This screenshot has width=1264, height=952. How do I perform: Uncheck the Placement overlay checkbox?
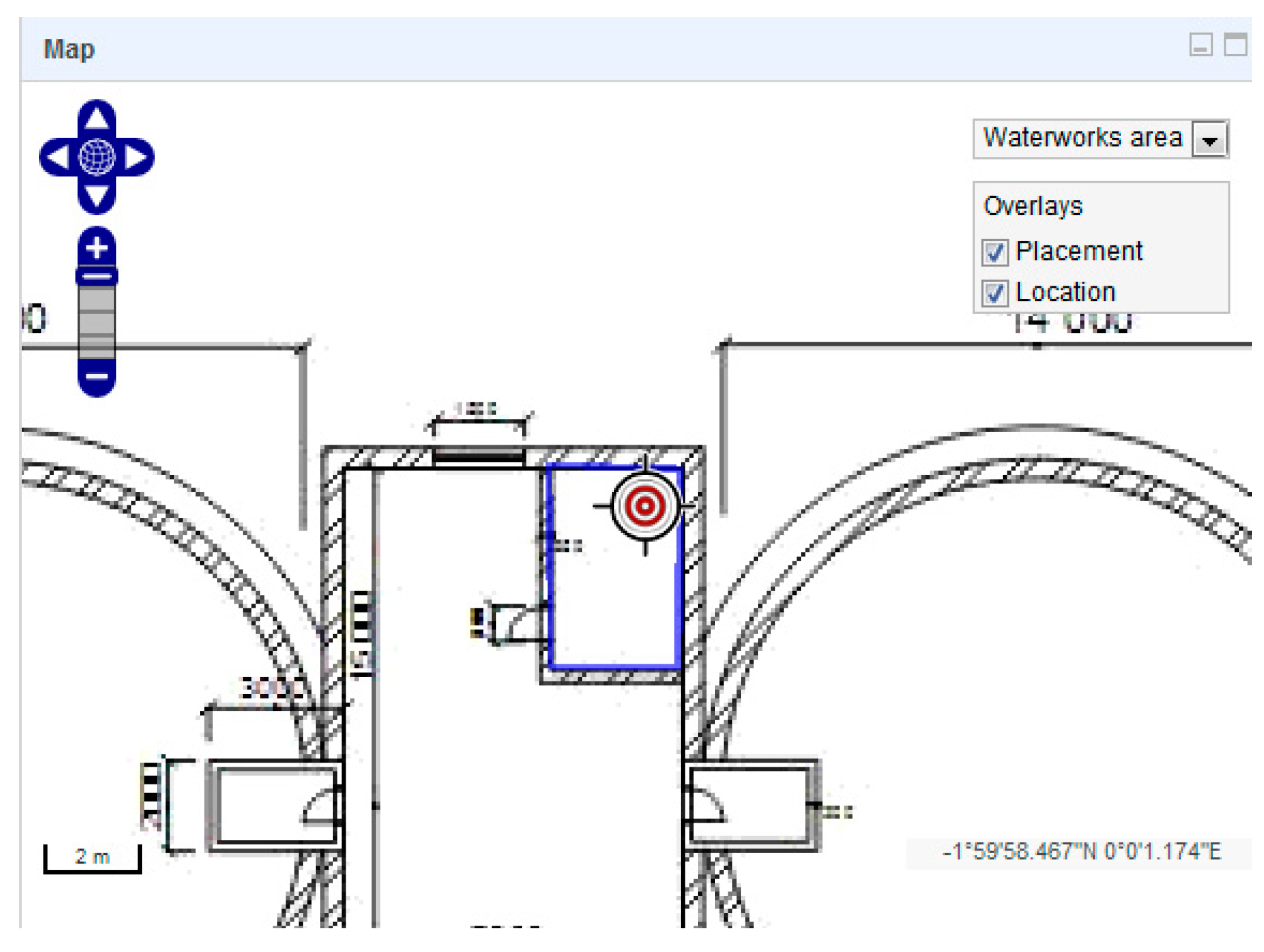(x=994, y=252)
